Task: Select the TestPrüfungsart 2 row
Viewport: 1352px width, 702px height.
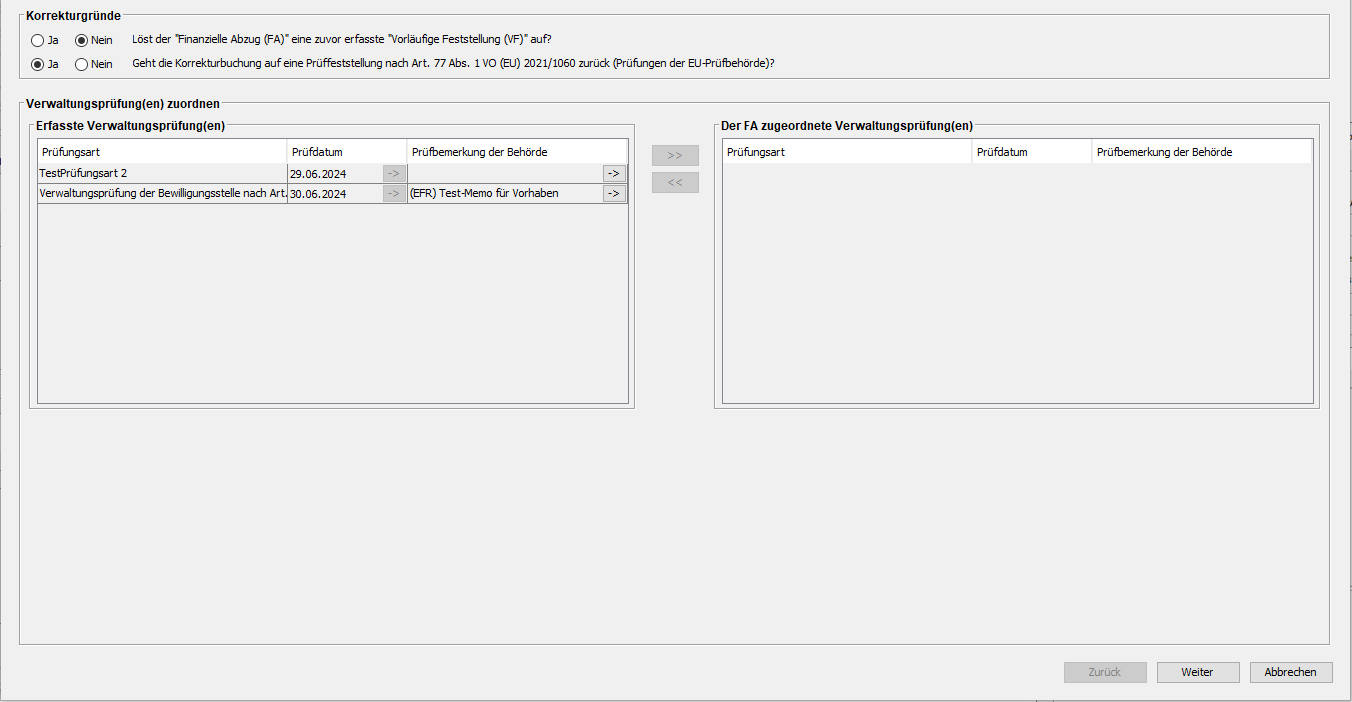Action: click(x=160, y=174)
